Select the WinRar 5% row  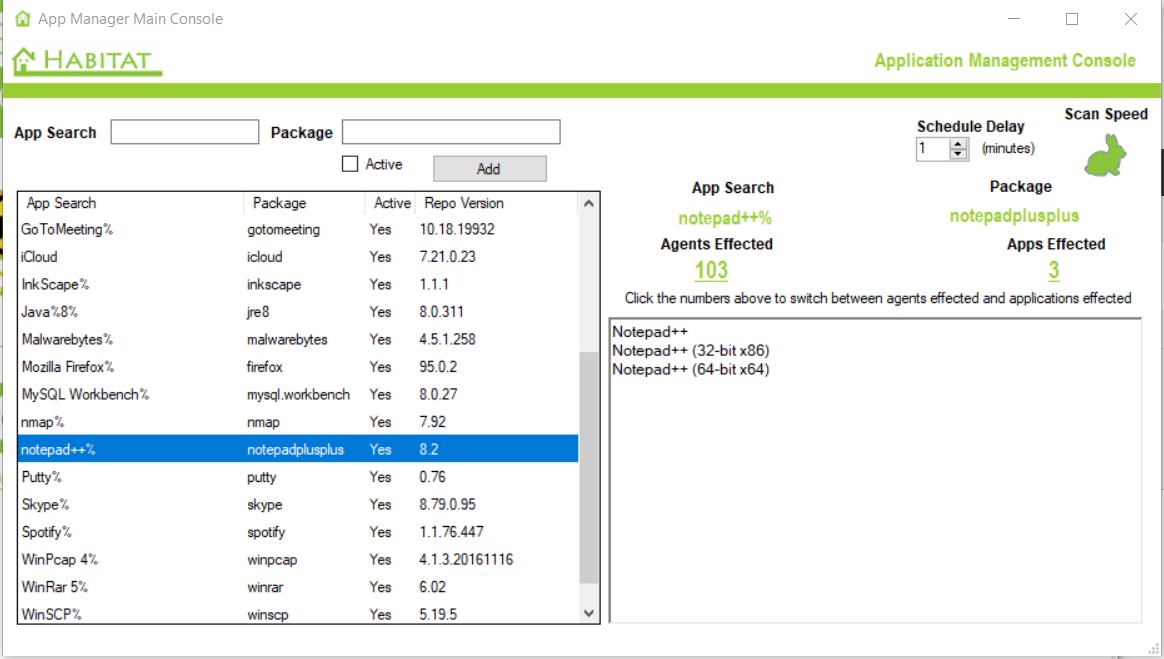point(298,586)
